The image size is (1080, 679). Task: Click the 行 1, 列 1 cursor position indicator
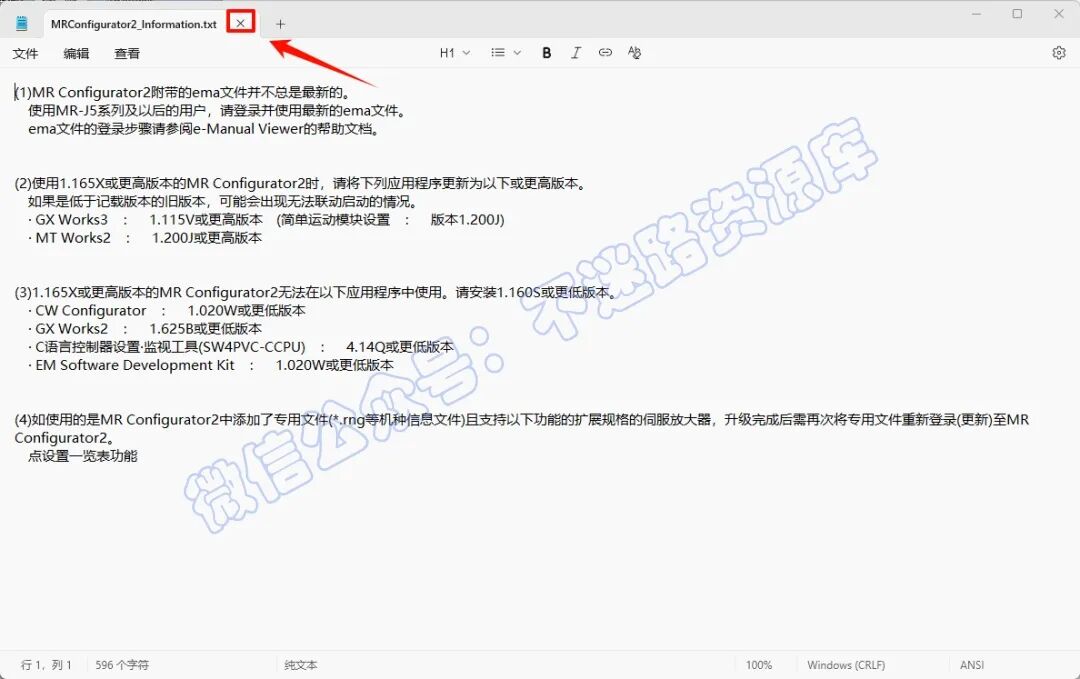click(x=46, y=665)
